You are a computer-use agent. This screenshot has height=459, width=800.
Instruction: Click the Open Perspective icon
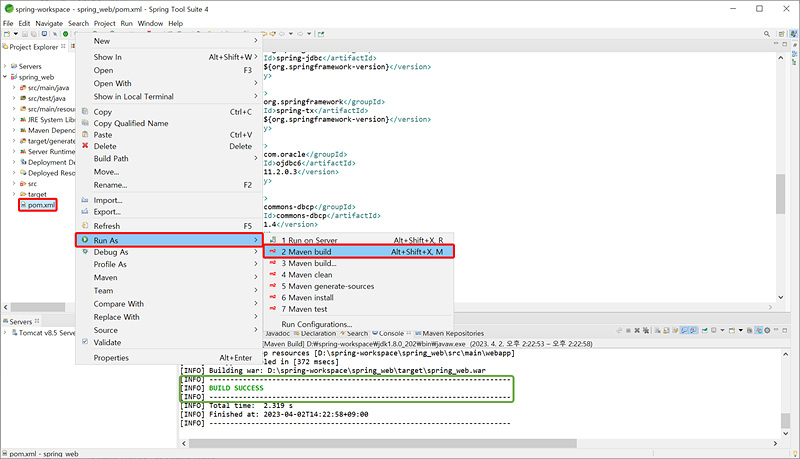pos(781,34)
